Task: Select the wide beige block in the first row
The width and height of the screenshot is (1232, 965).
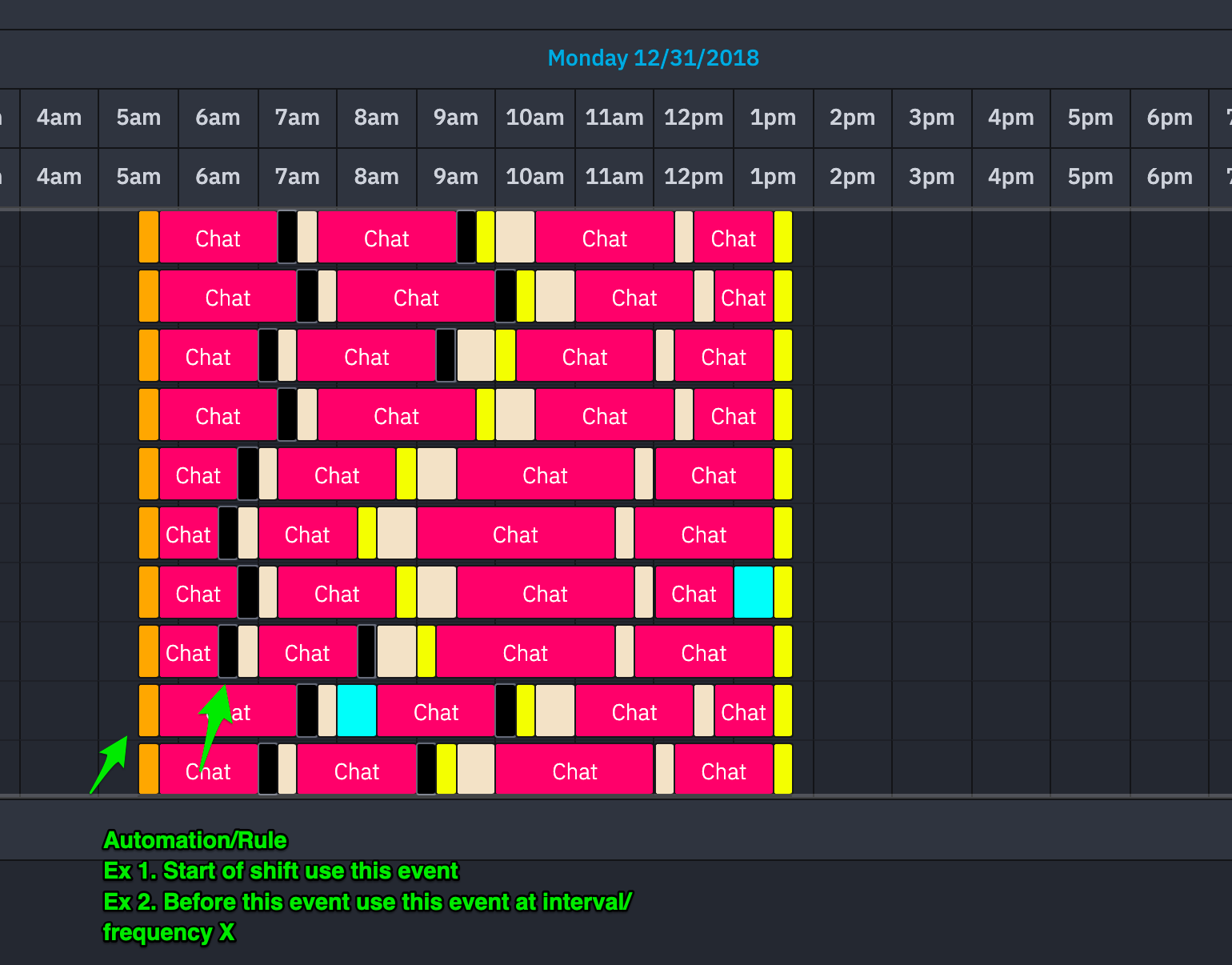Action: [x=515, y=238]
